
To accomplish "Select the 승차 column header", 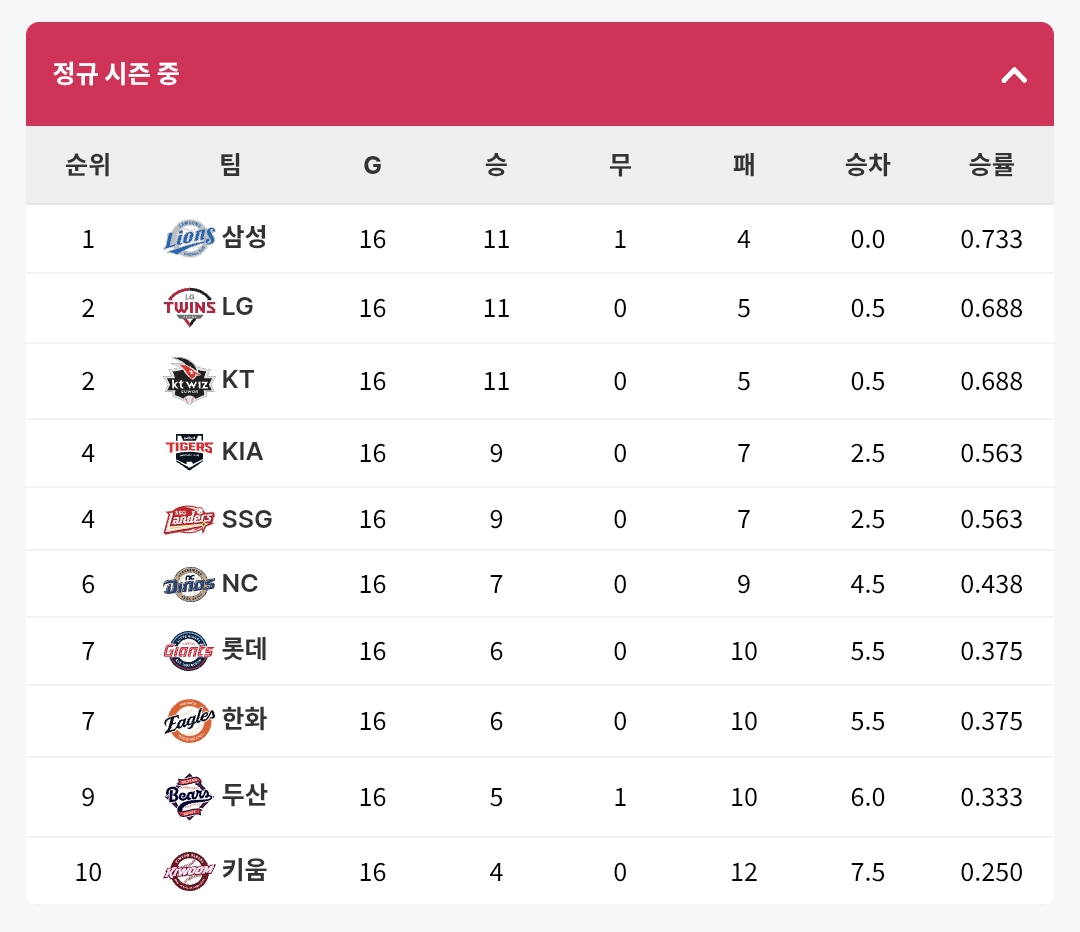I will (867, 165).
